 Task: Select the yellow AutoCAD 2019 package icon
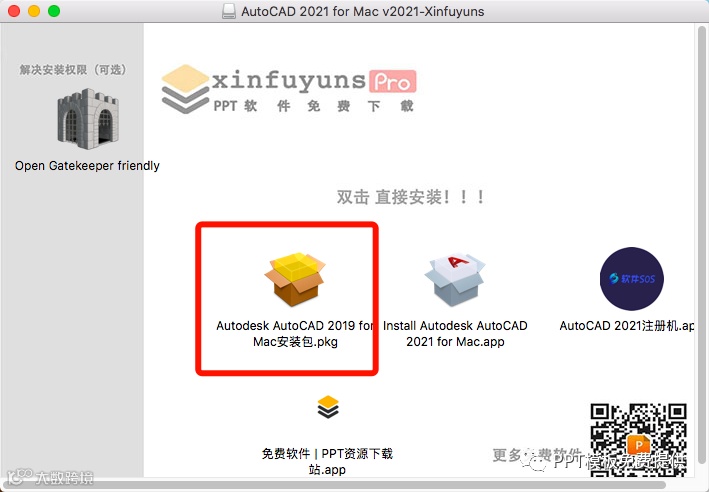click(x=295, y=279)
